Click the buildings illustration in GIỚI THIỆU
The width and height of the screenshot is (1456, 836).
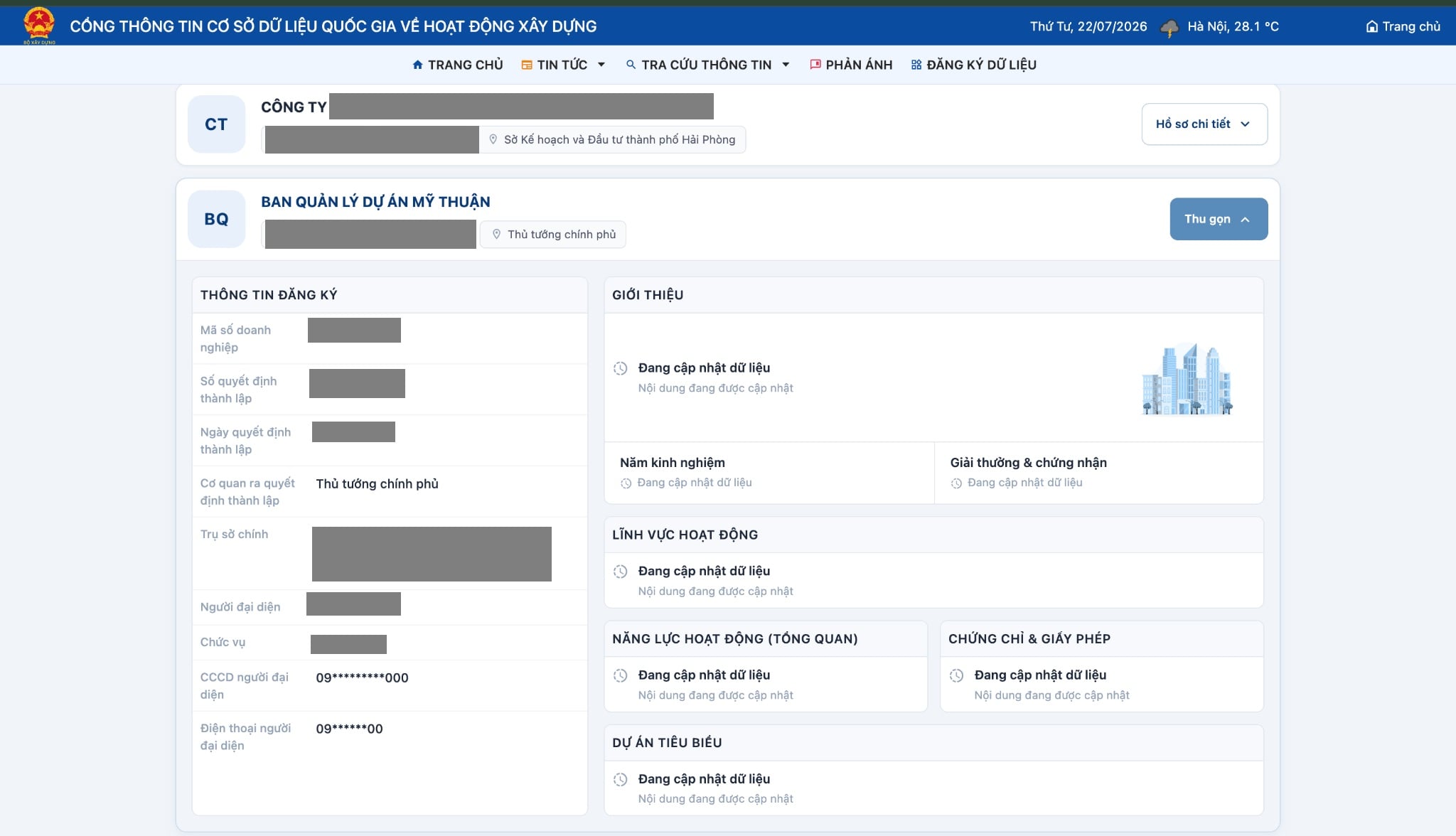1187,378
